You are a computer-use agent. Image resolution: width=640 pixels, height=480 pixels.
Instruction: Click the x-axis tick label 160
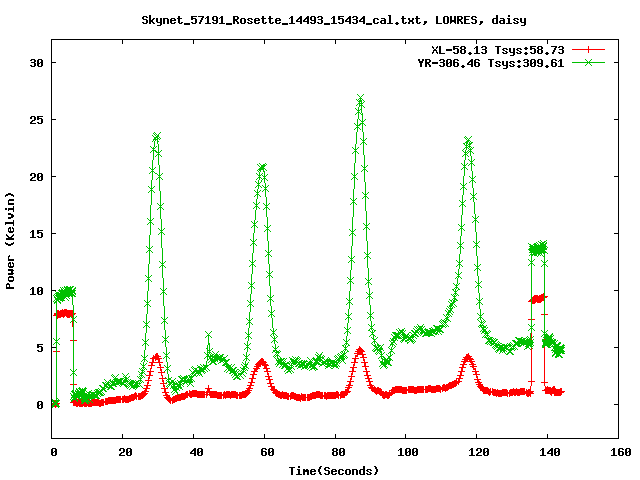coord(620,452)
